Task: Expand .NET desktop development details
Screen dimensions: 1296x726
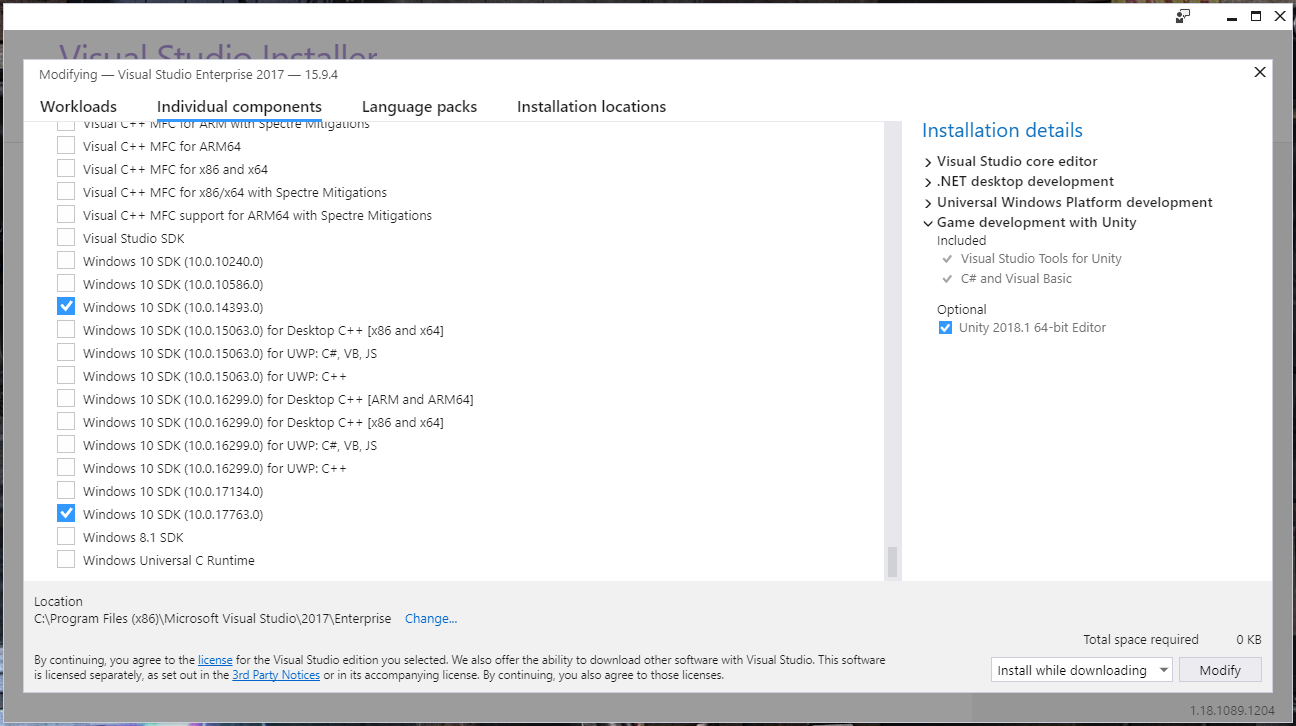Action: click(928, 182)
